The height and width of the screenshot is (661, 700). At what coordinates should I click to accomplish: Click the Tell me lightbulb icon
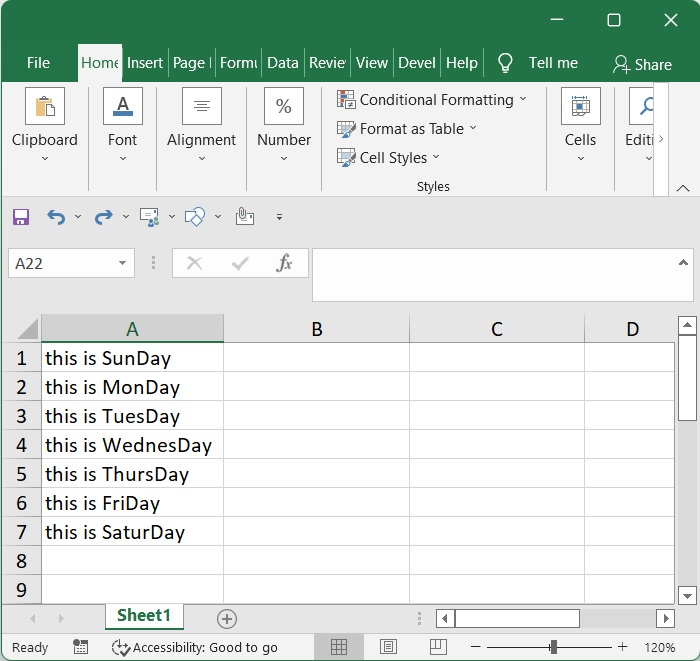click(506, 63)
